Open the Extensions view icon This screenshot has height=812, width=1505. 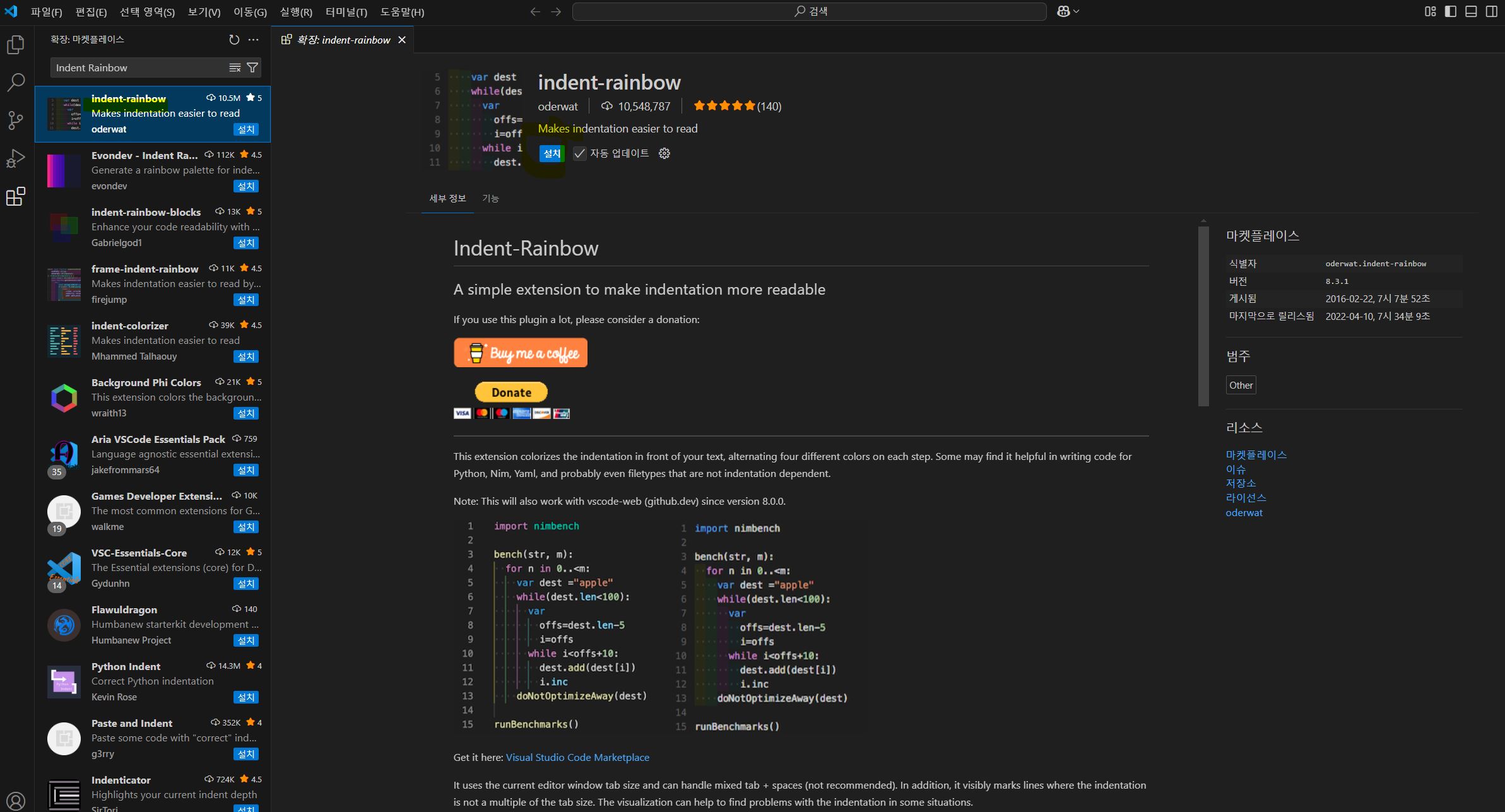(x=15, y=196)
